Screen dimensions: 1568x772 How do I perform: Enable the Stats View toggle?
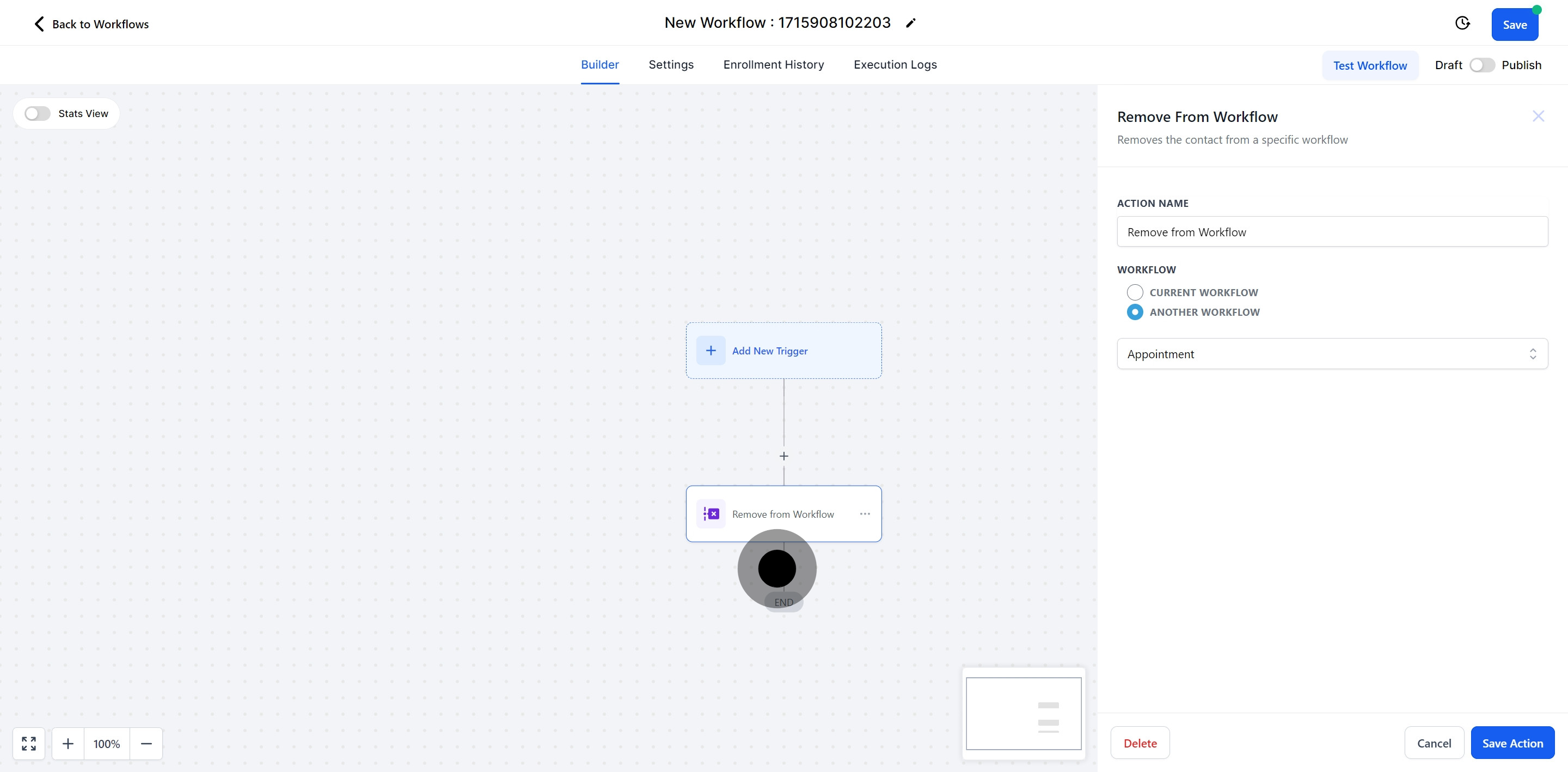pyautogui.click(x=37, y=114)
